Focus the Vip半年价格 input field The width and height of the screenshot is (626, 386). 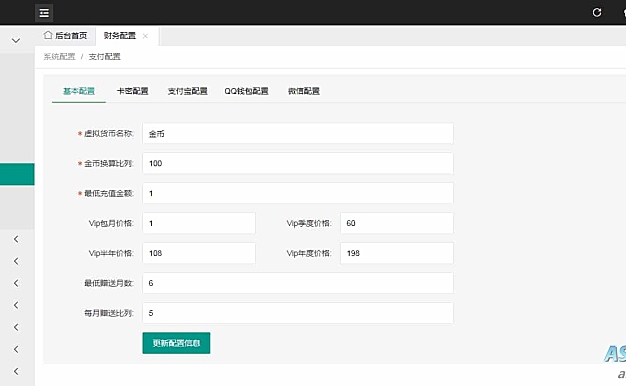tap(199, 253)
